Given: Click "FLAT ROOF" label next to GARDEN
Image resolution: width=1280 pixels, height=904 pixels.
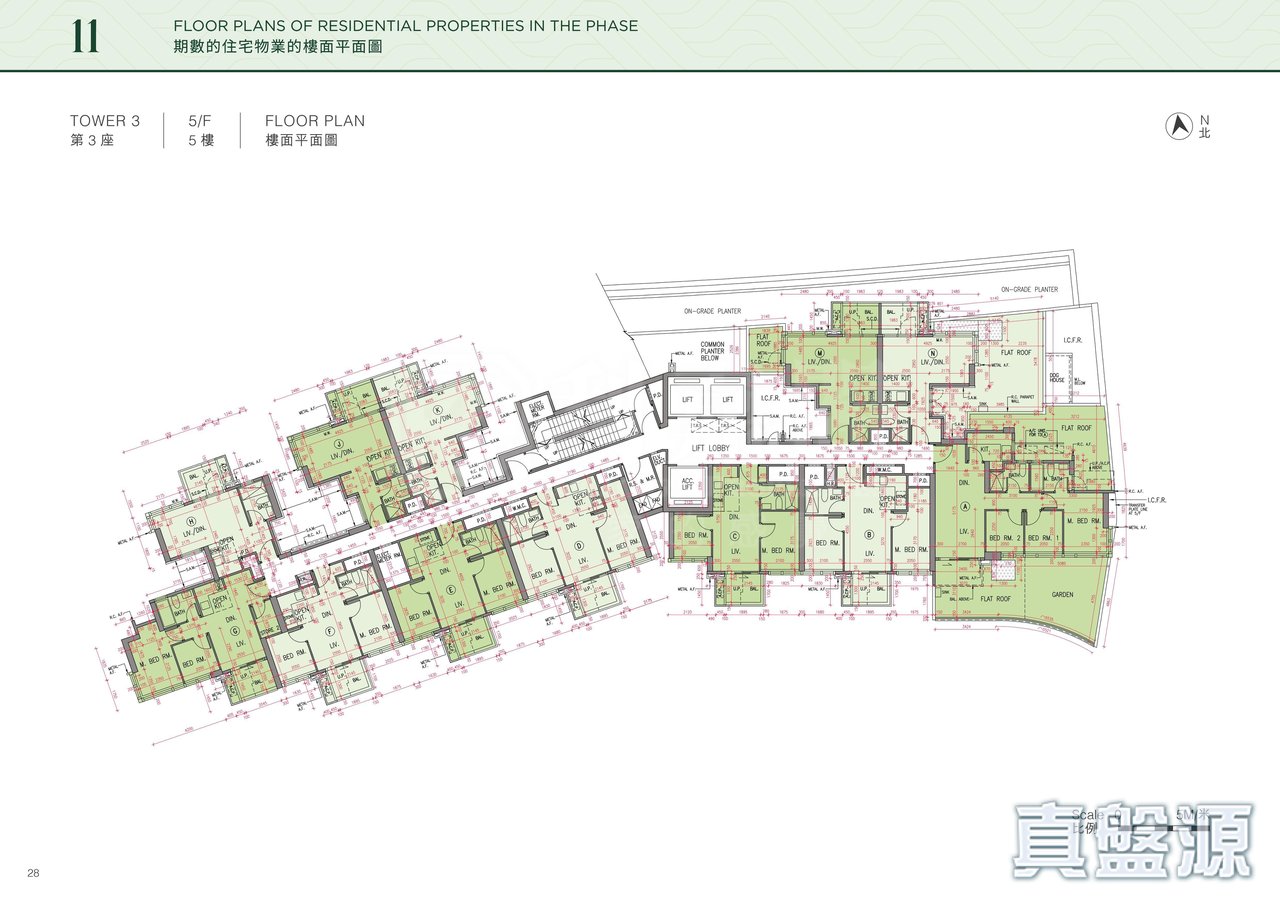Looking at the screenshot, I should 996,598.
